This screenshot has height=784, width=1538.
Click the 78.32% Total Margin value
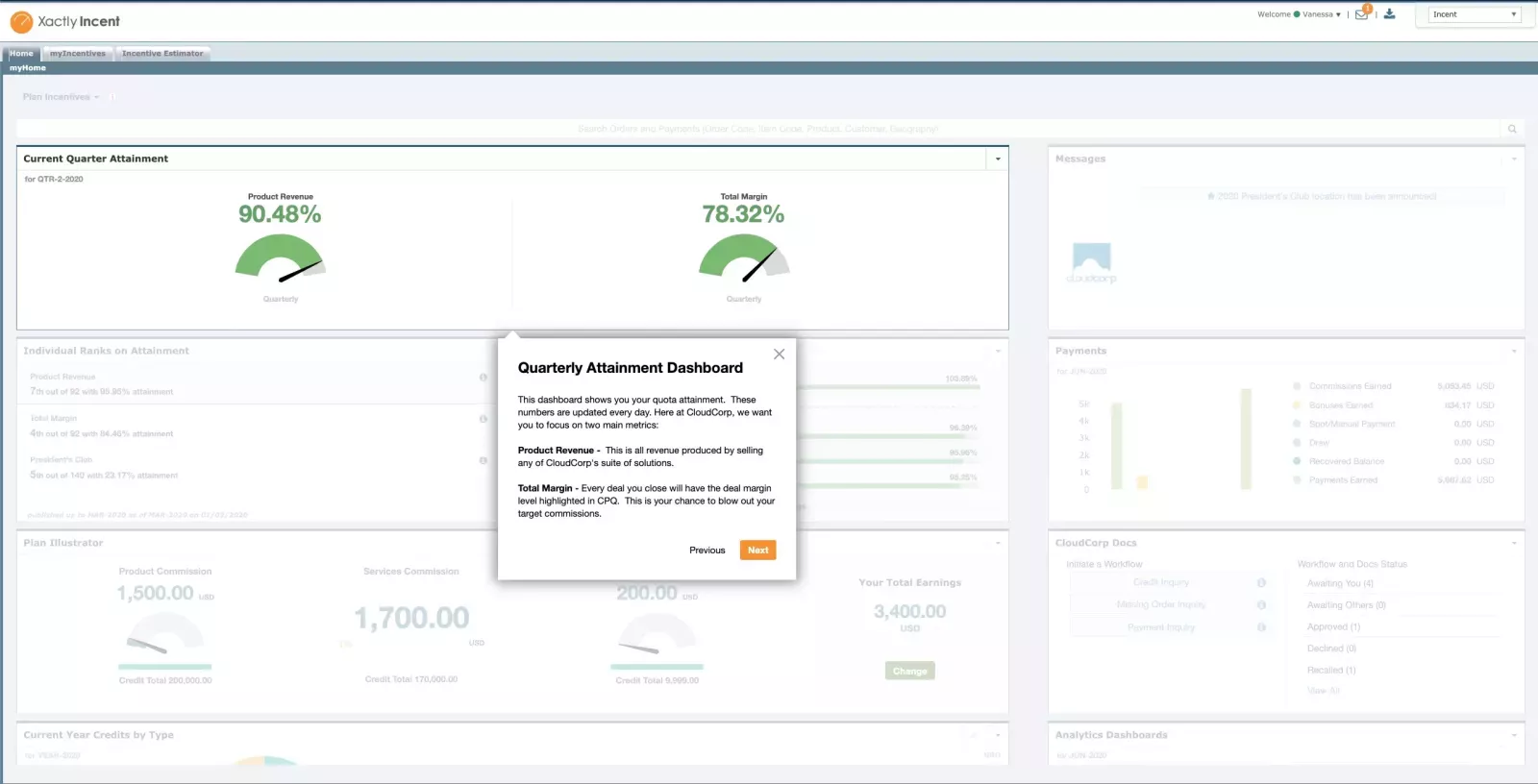pyautogui.click(x=743, y=214)
